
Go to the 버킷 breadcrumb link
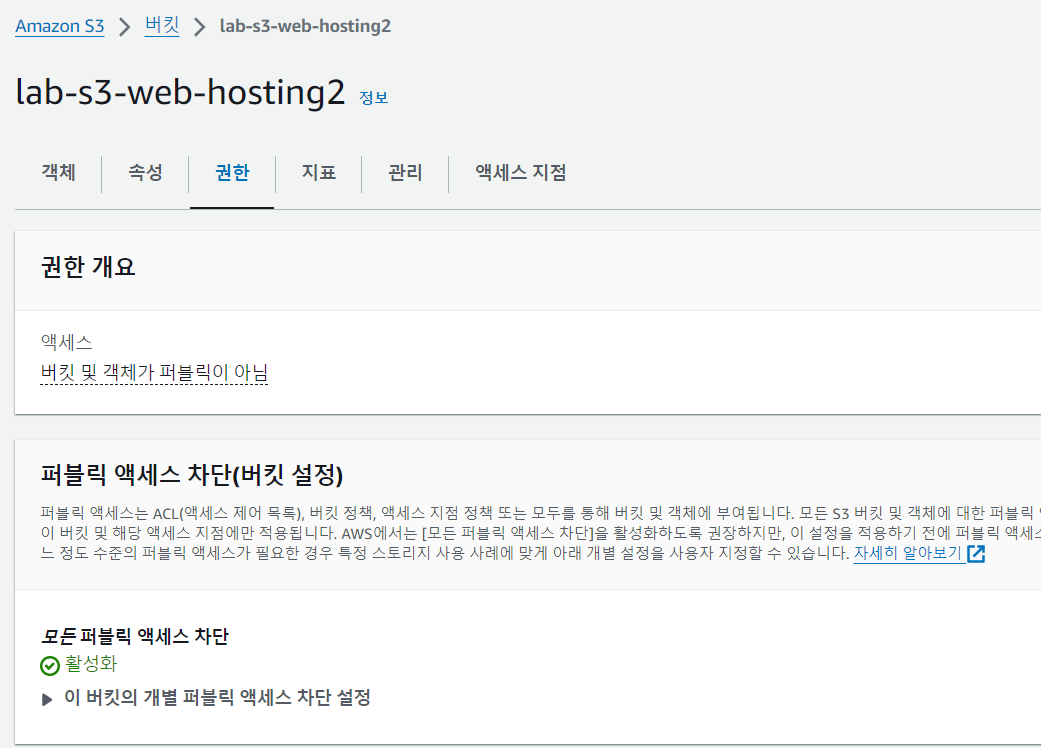click(162, 25)
